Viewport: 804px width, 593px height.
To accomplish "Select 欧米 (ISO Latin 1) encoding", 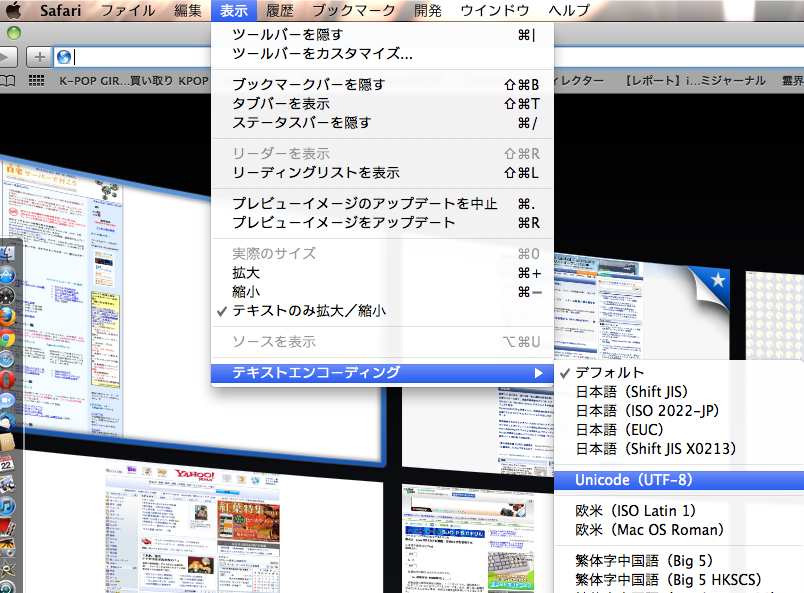I will (x=679, y=511).
